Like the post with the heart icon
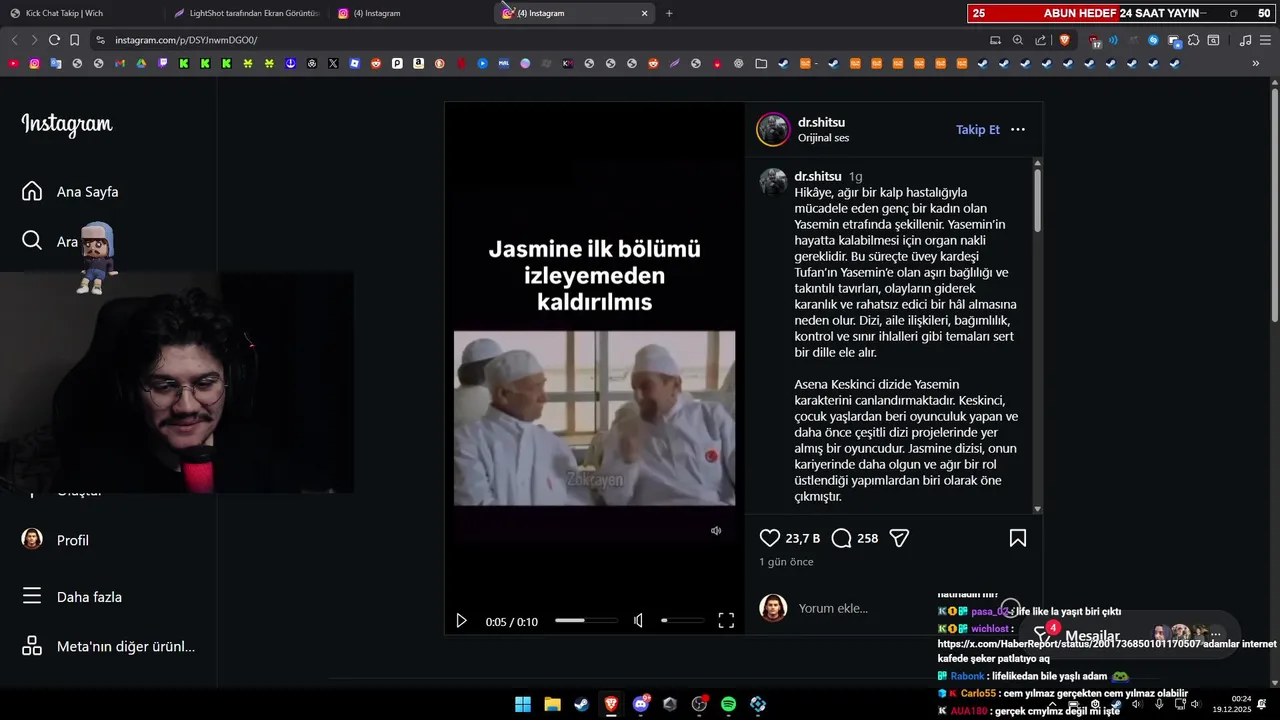This screenshot has width=1280, height=720. 770,538
